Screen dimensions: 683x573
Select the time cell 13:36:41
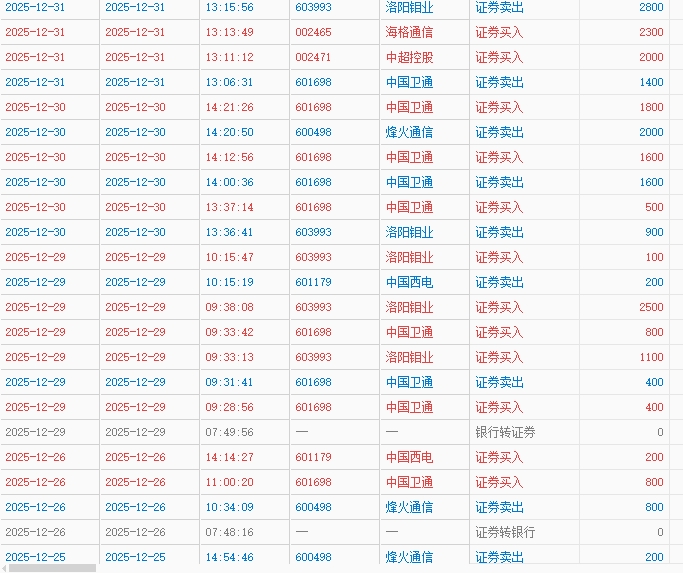[230, 232]
